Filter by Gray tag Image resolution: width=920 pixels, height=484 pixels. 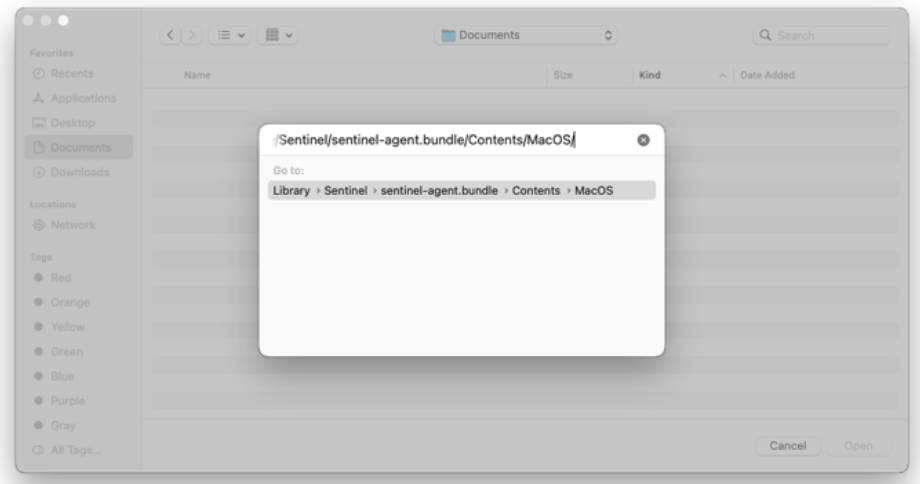pos(79,425)
